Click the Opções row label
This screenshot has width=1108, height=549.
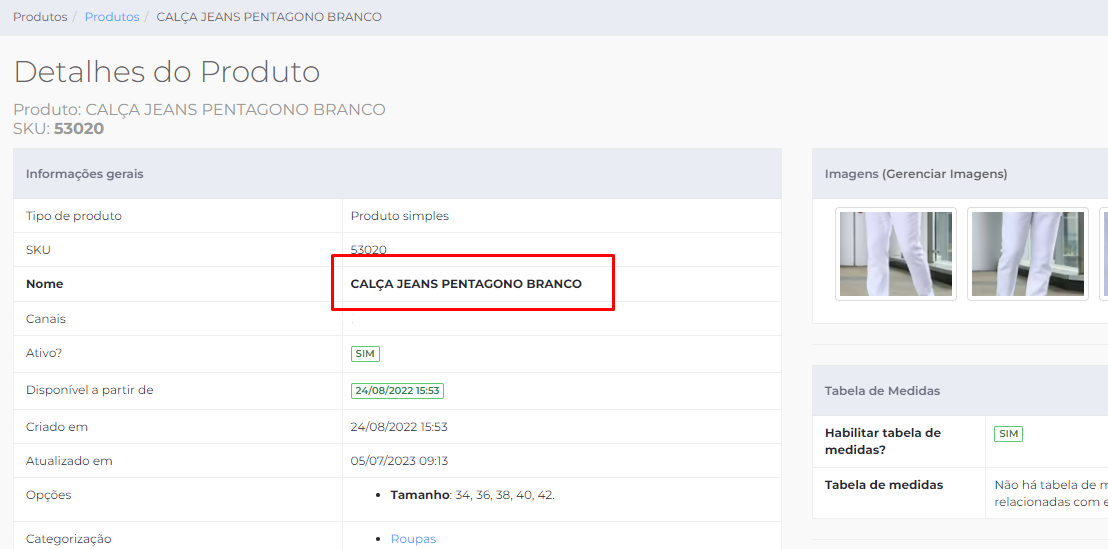point(49,495)
